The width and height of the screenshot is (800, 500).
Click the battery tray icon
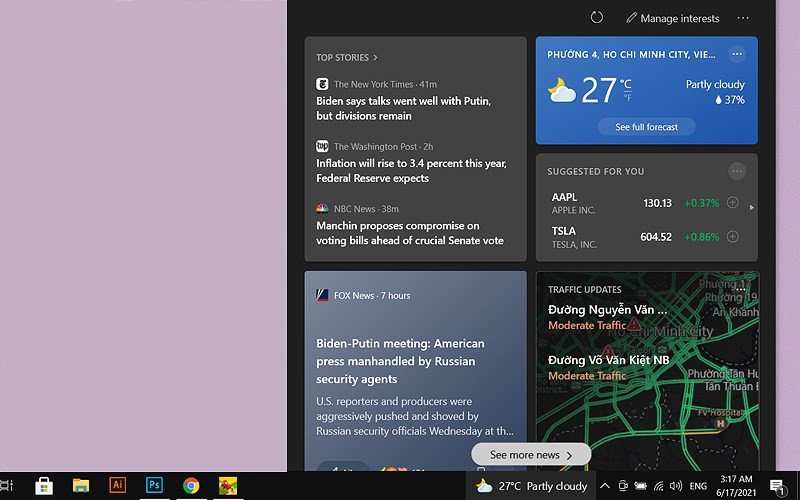coord(641,486)
